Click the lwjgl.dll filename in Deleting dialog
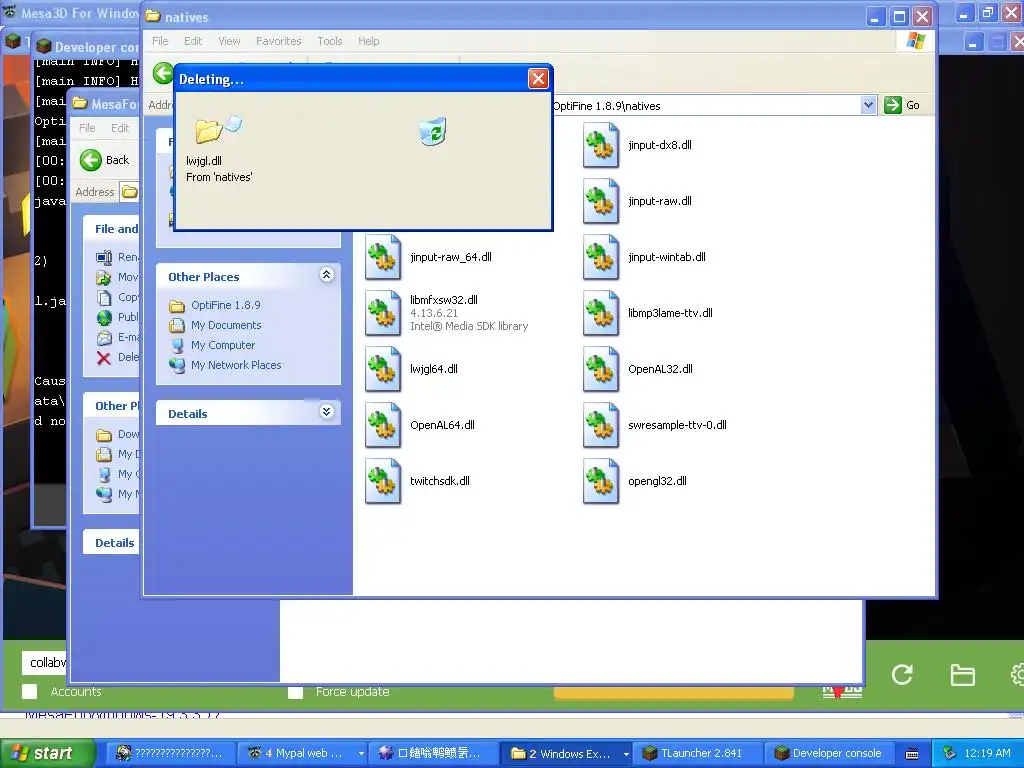The height and width of the screenshot is (768, 1024). tap(204, 161)
